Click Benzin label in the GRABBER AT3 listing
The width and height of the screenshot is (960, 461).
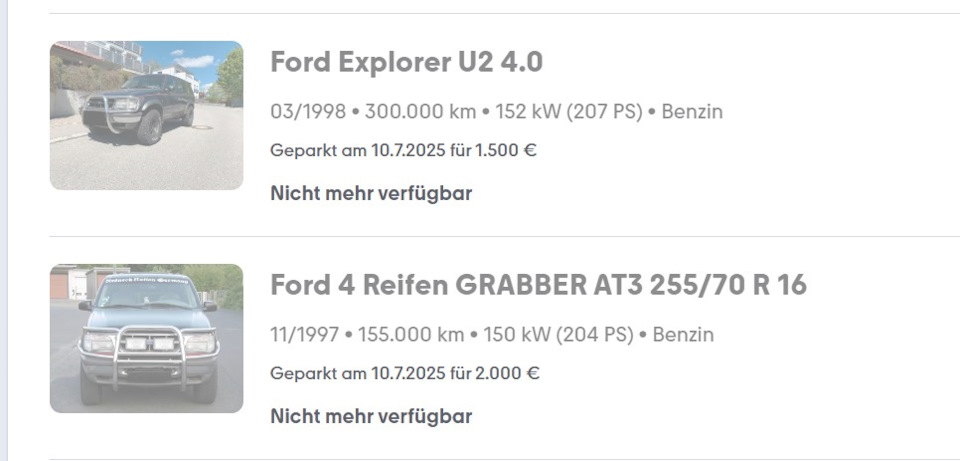684,335
